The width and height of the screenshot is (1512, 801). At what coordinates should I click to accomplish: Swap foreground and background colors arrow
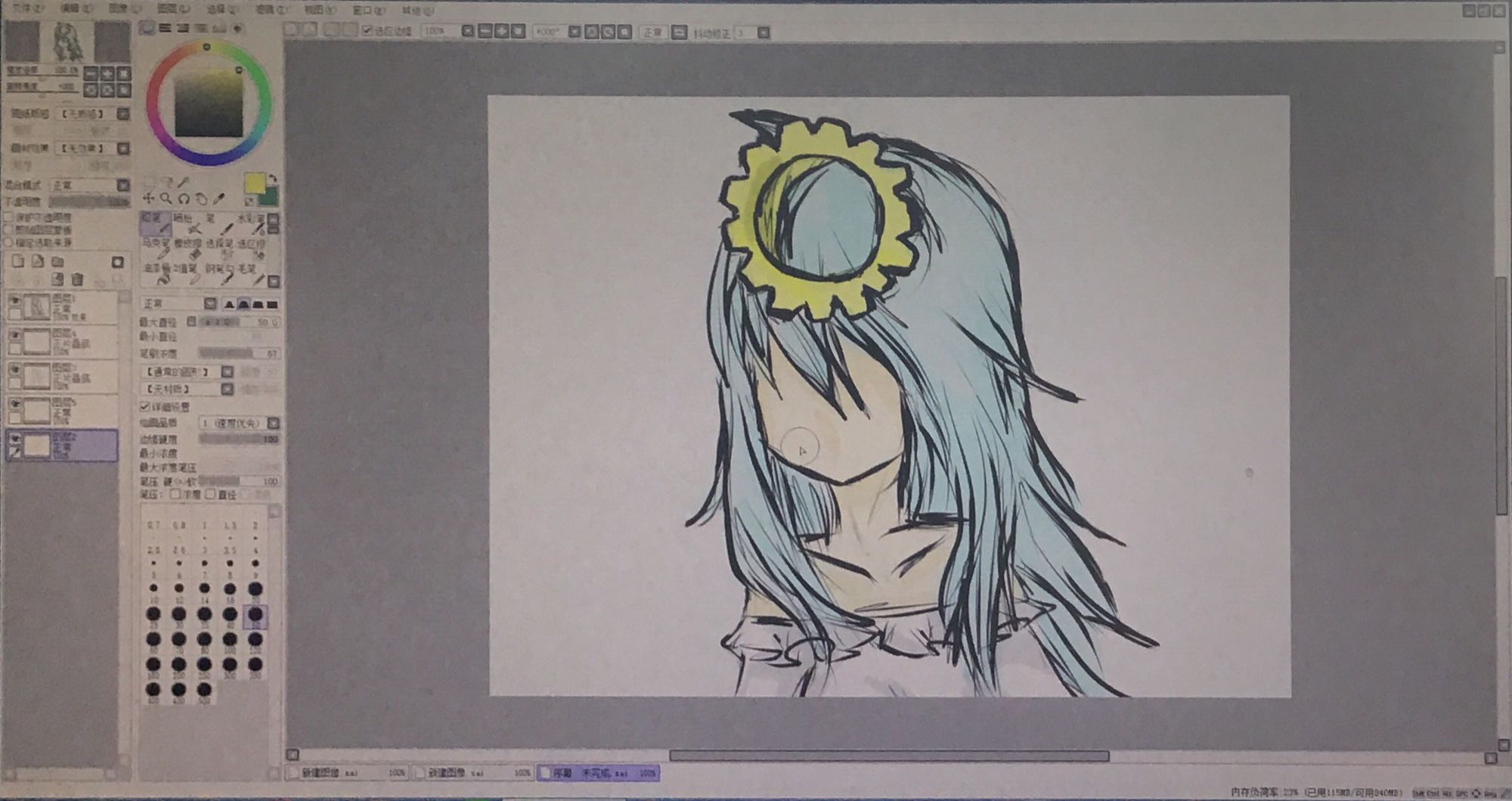[x=272, y=179]
